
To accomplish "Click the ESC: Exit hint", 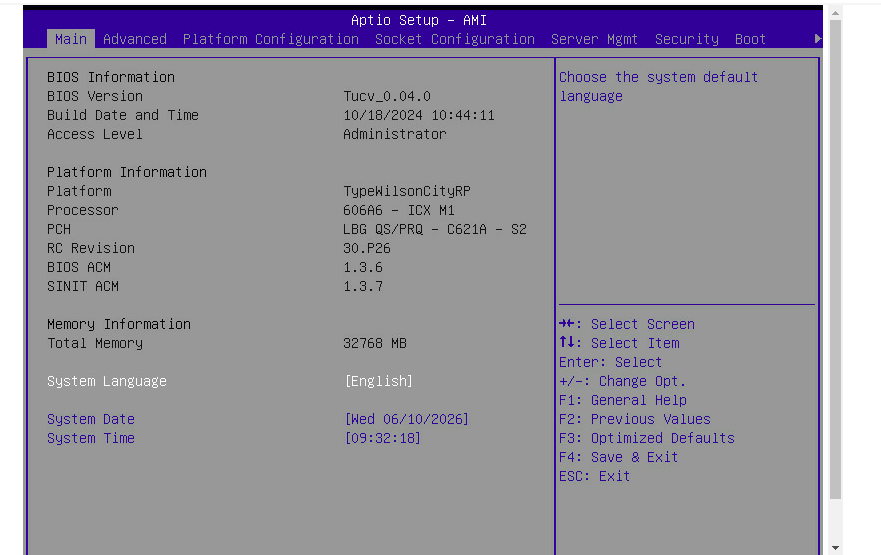I will pyautogui.click(x=594, y=476).
